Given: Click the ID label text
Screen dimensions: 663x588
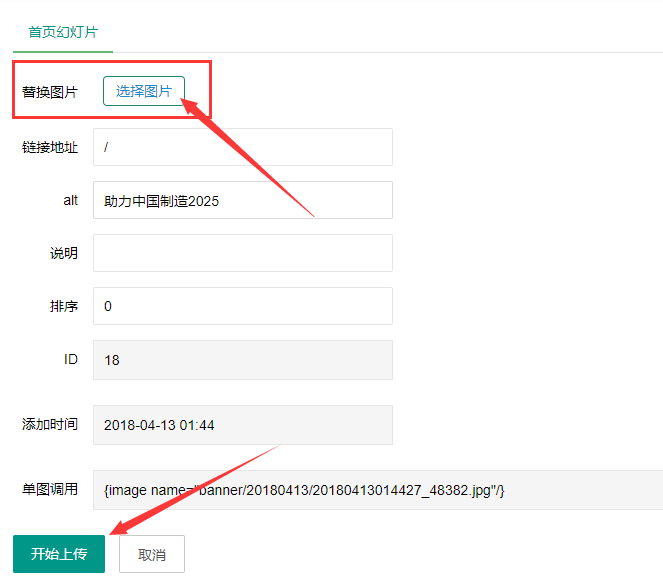Looking at the screenshot, I should pyautogui.click(x=70, y=360).
